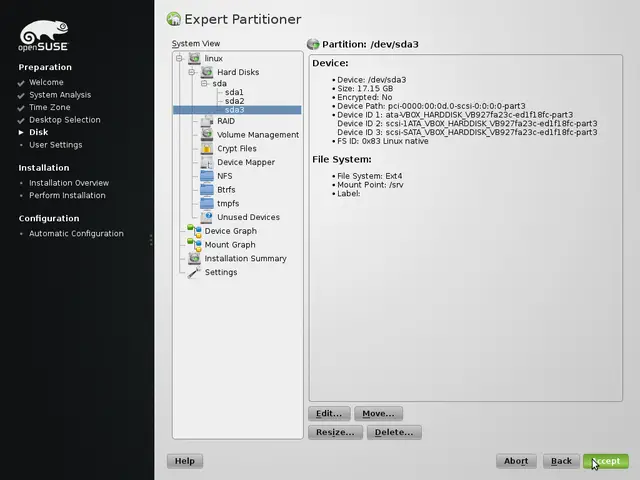
Task: Open the Hard Disks view
Action: pyautogui.click(x=238, y=72)
